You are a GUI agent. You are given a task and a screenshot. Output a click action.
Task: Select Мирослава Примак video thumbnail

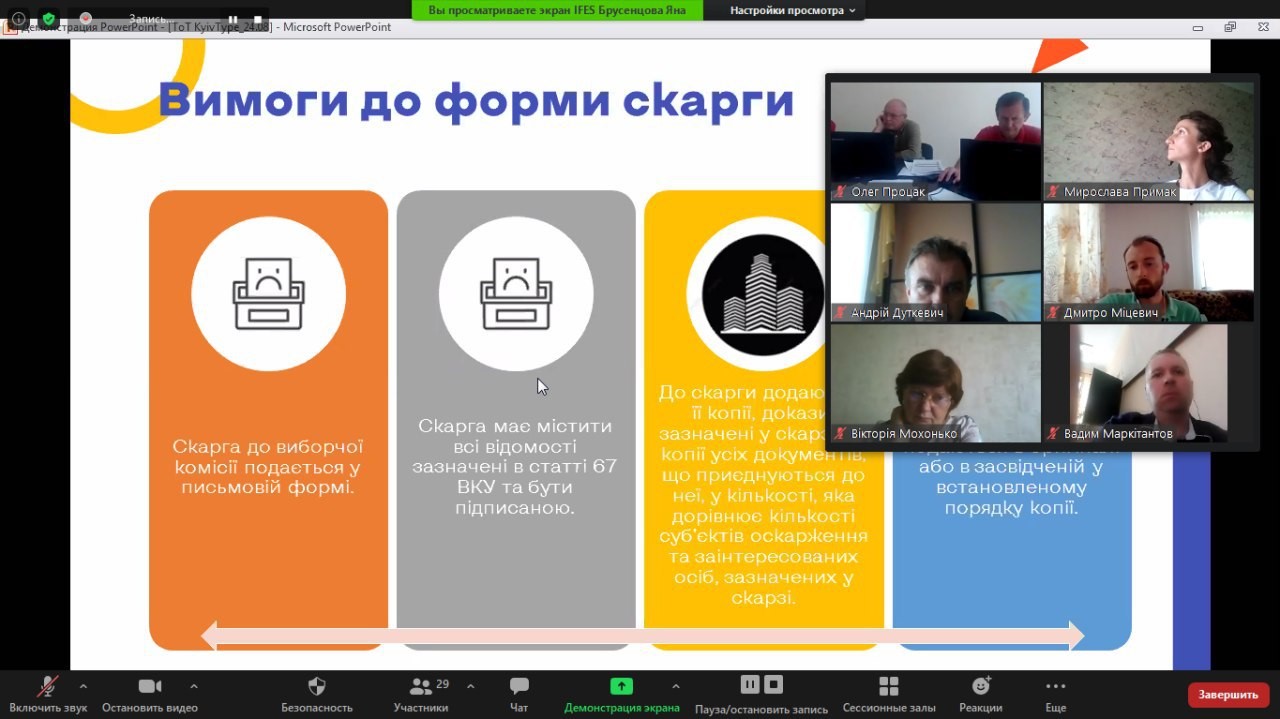coord(1148,141)
